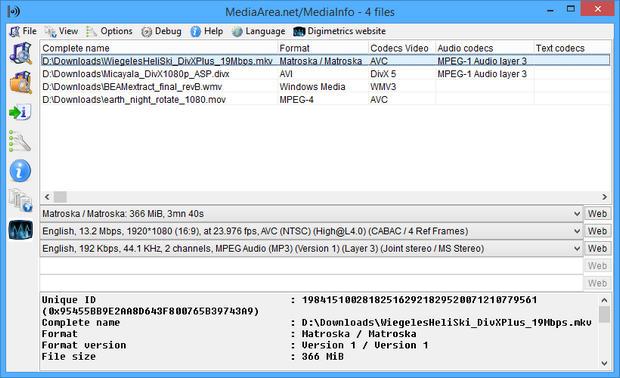The height and width of the screenshot is (378, 620).
Task: Click the MediaInfo title bar app icon
Action: 14,11
